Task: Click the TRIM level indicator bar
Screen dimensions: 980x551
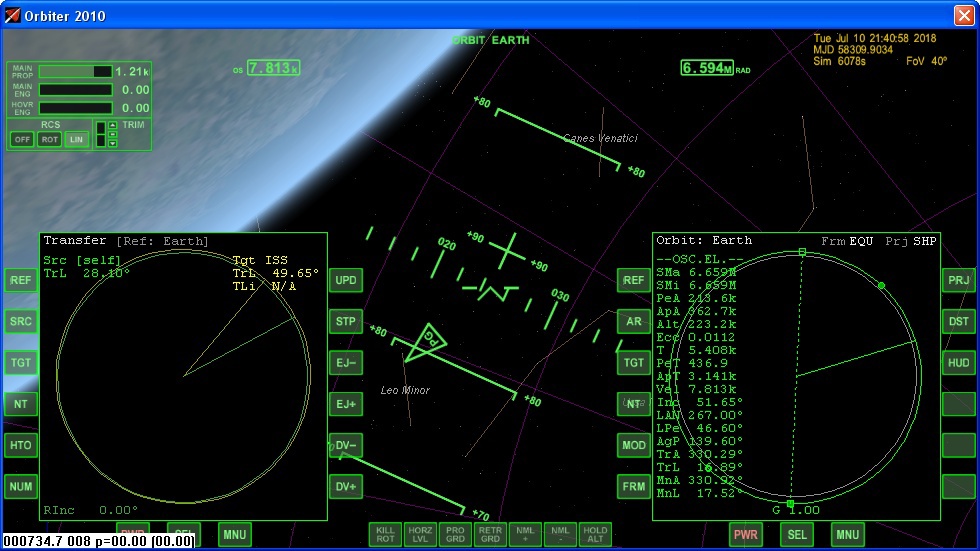Action: coord(100,134)
